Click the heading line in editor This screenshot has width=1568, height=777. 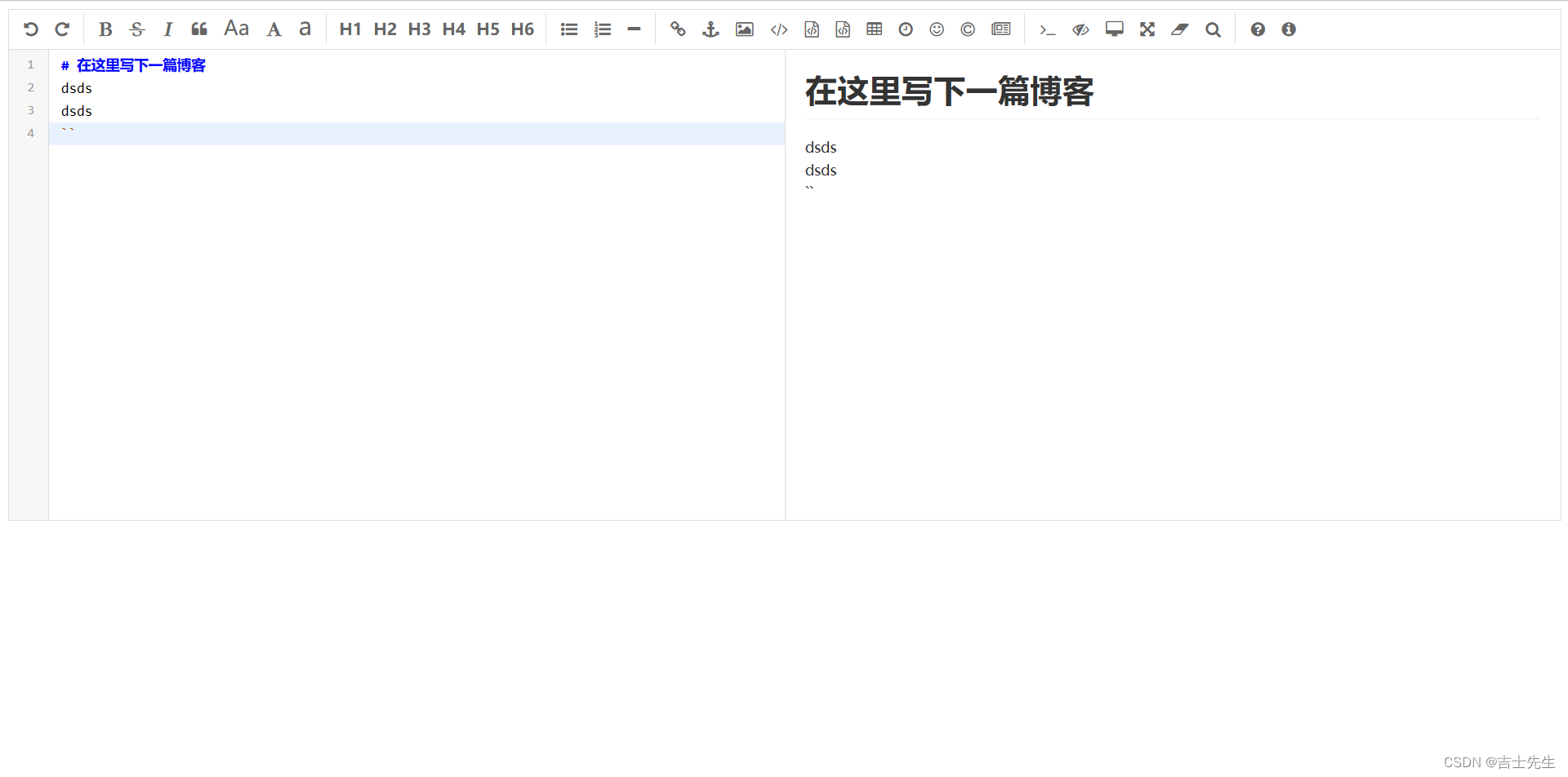(x=133, y=65)
